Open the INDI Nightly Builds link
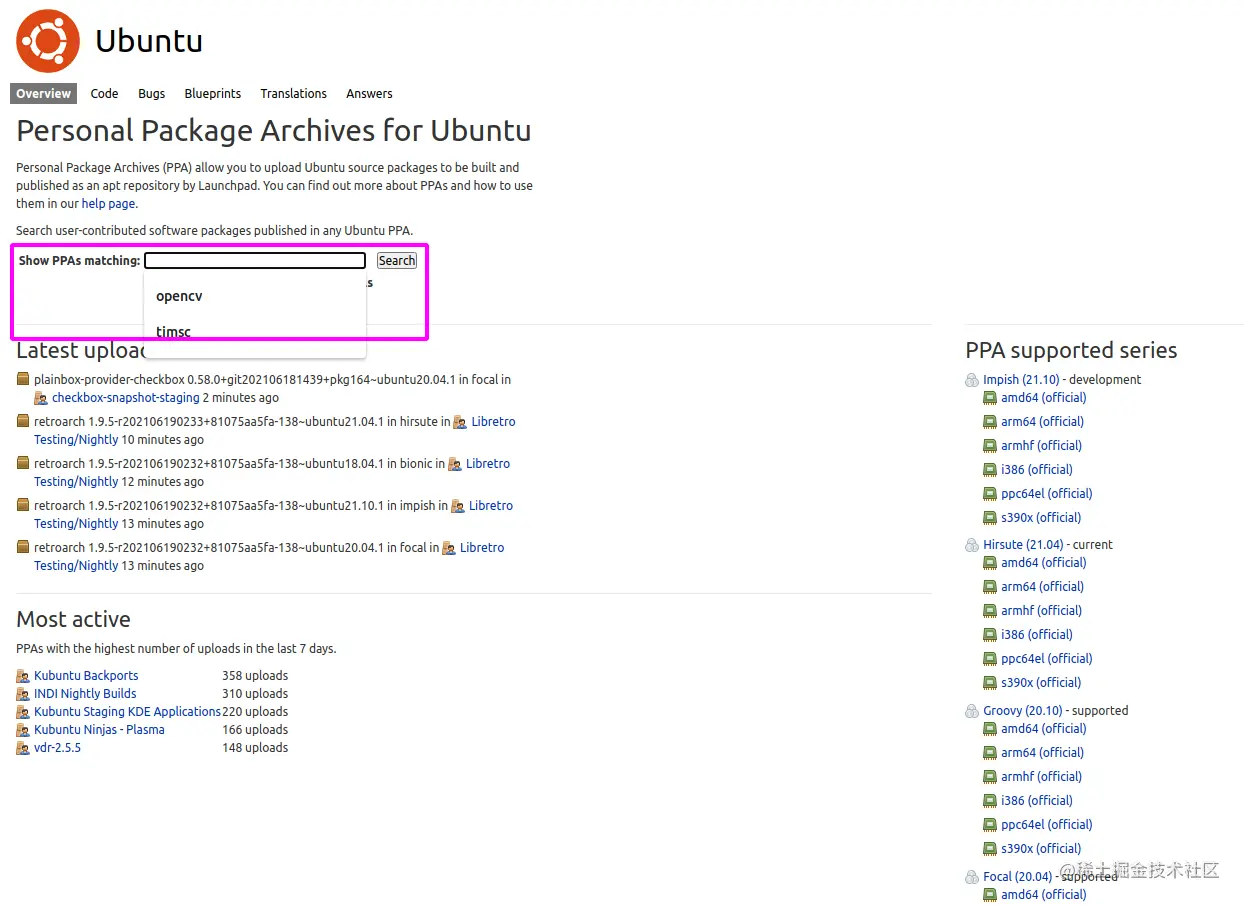 pos(85,693)
